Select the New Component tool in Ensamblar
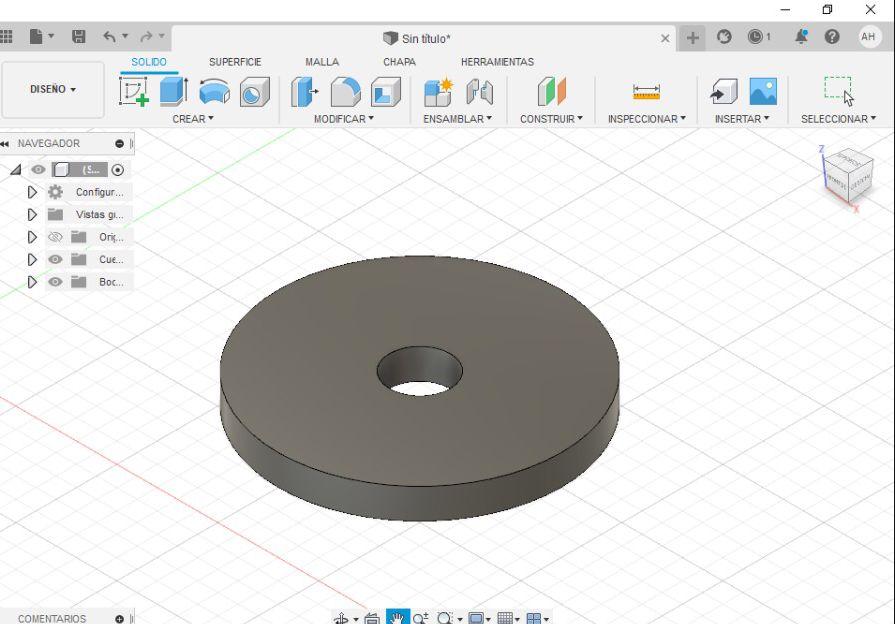Screen dimensions: 895x624 coord(438,92)
